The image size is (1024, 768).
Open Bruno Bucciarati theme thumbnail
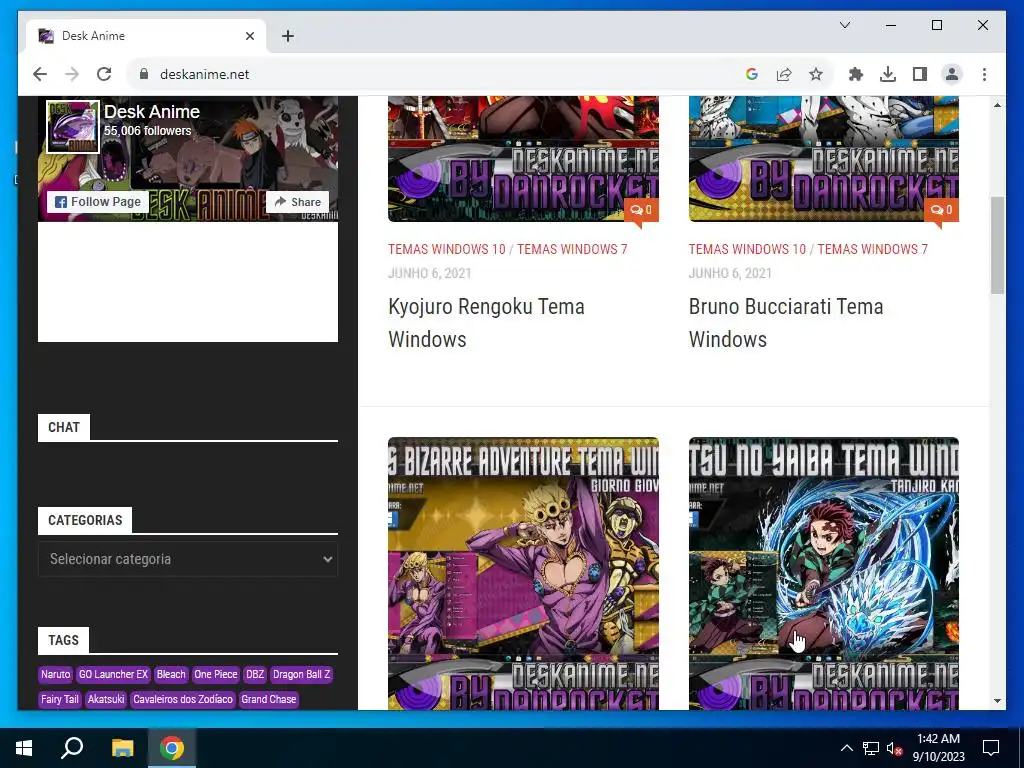(824, 159)
